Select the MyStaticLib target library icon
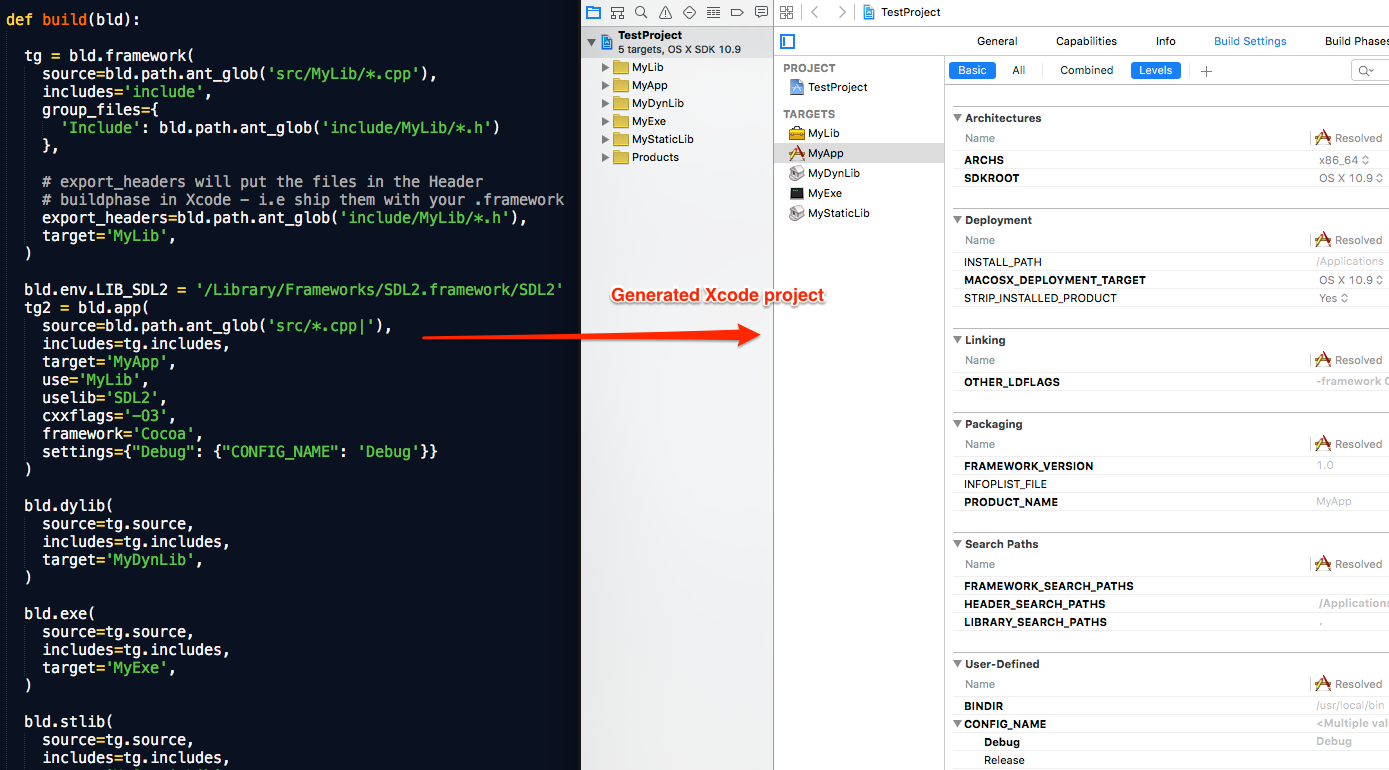The image size is (1389, 770). [797, 213]
